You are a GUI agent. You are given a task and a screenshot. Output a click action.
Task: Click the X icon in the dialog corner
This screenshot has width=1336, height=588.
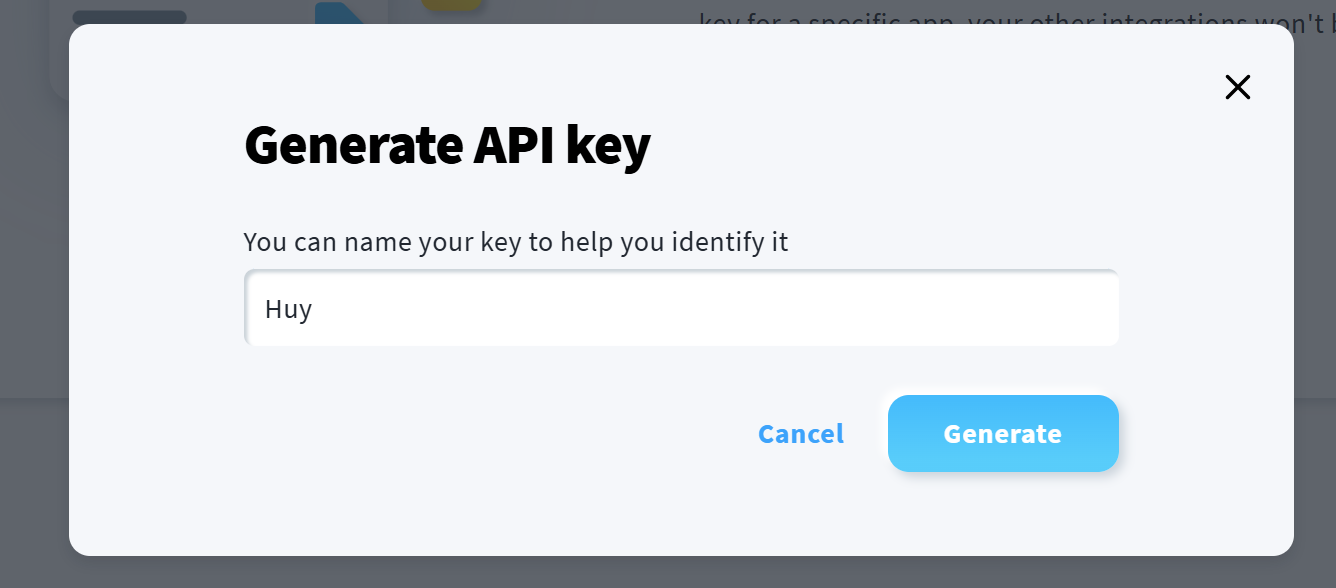pyautogui.click(x=1237, y=88)
